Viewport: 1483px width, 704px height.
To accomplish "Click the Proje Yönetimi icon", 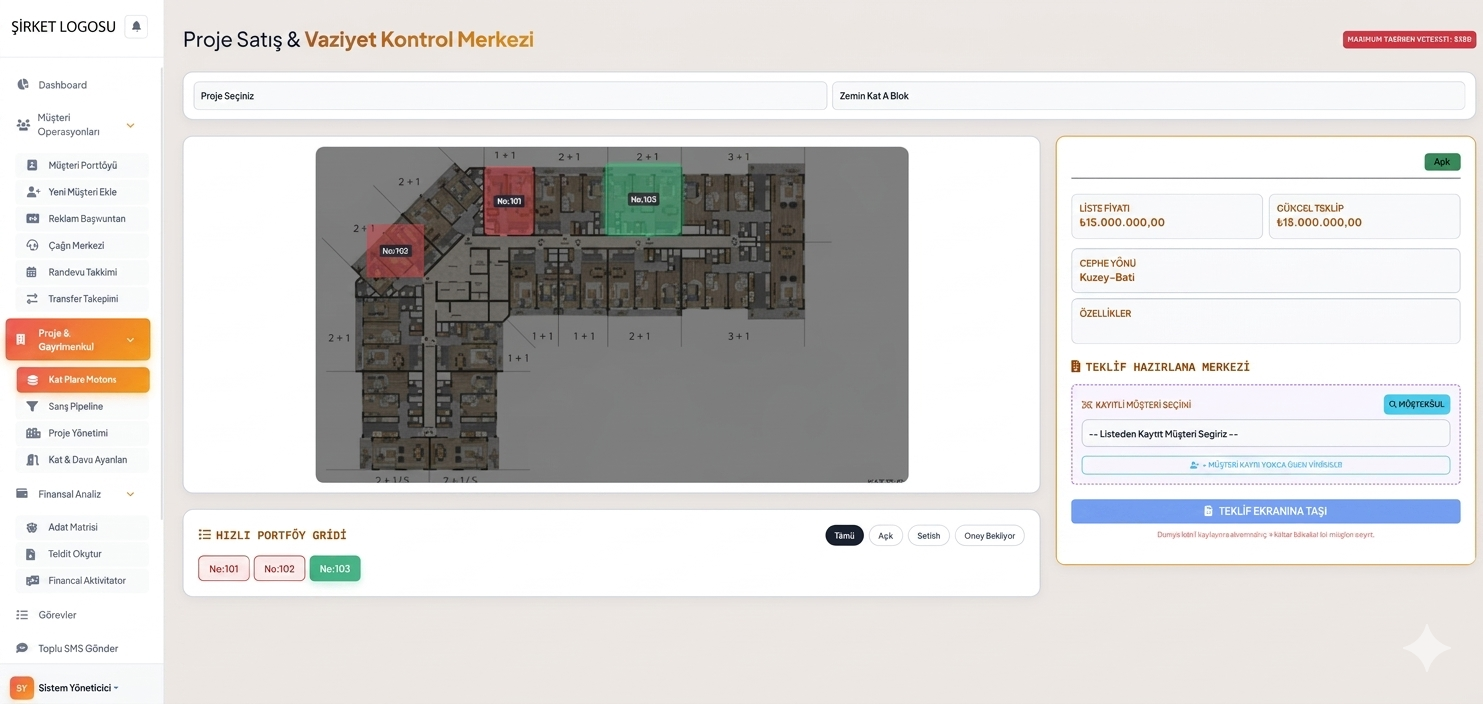I will point(32,433).
